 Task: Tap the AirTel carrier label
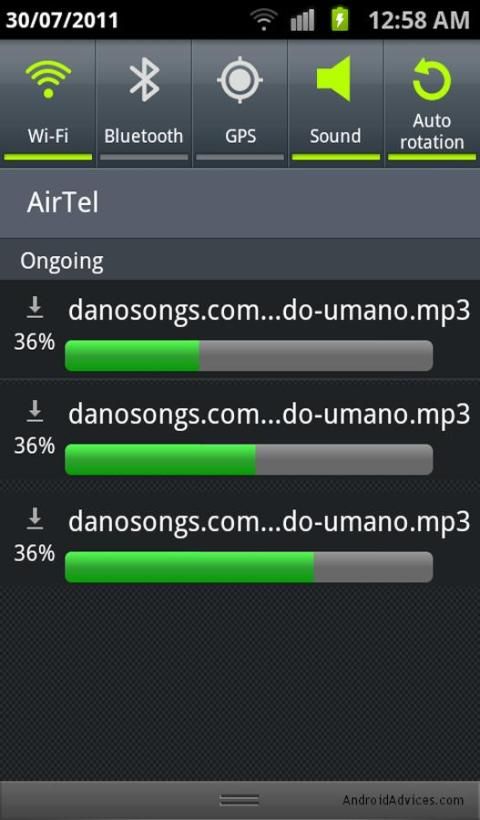click(63, 202)
